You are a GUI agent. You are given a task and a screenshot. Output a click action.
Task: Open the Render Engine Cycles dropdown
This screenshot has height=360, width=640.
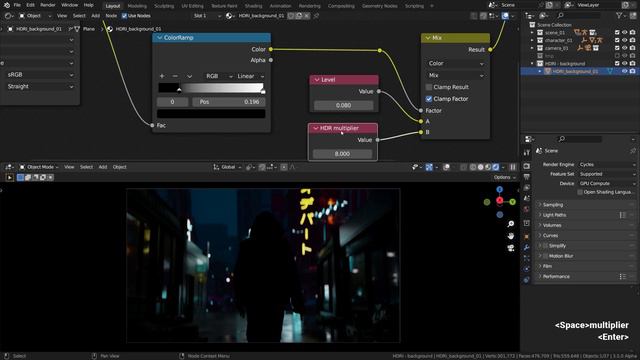coord(607,164)
